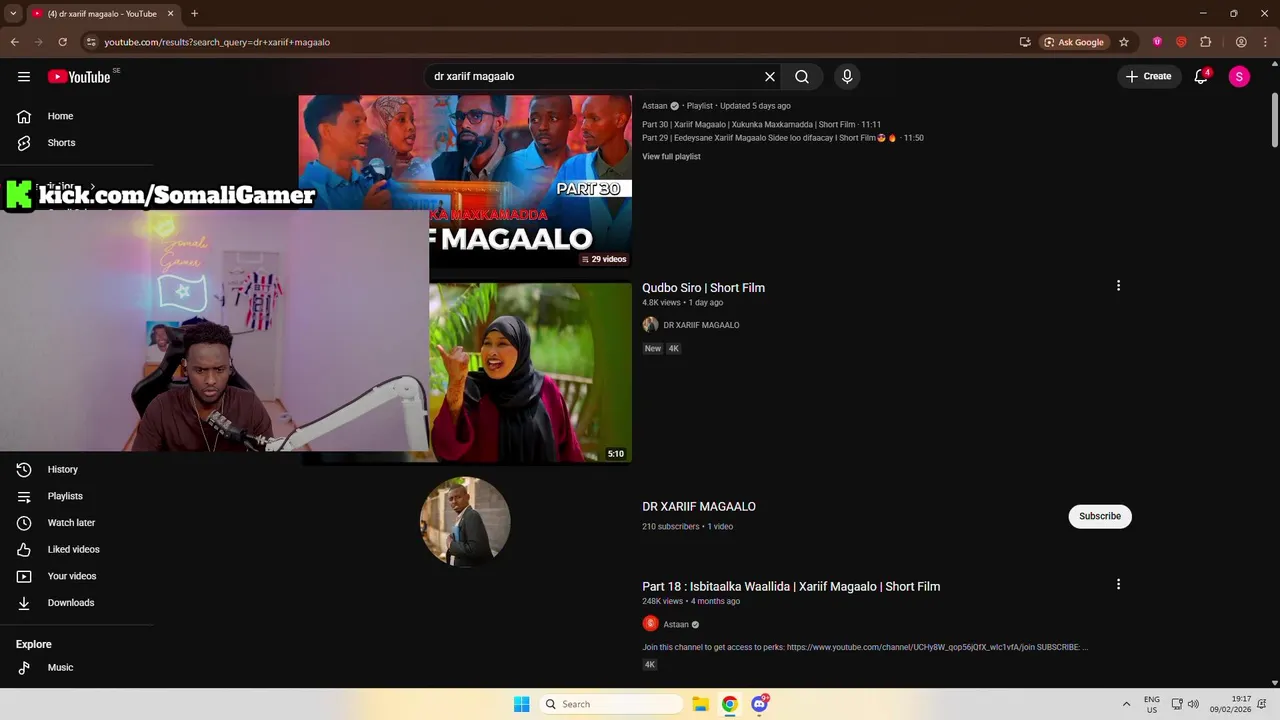Bookmark this page with star icon

click(x=1124, y=42)
